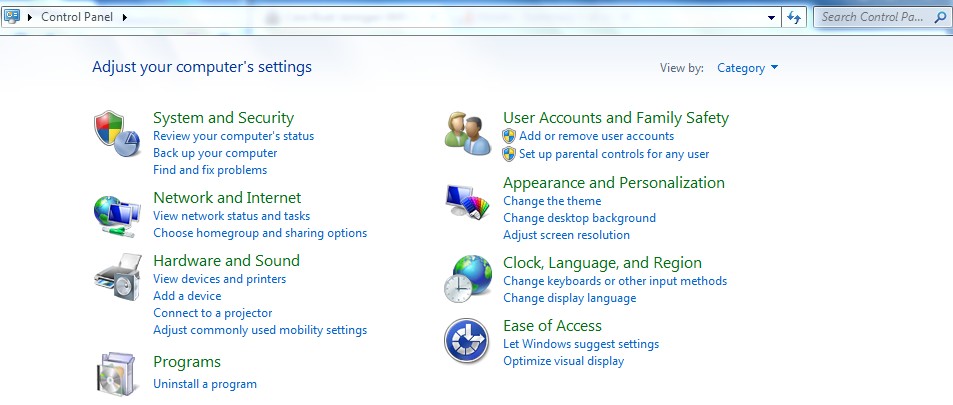The height and width of the screenshot is (405, 953).
Task: Open View network status and tasks
Action: pyautogui.click(x=232, y=216)
